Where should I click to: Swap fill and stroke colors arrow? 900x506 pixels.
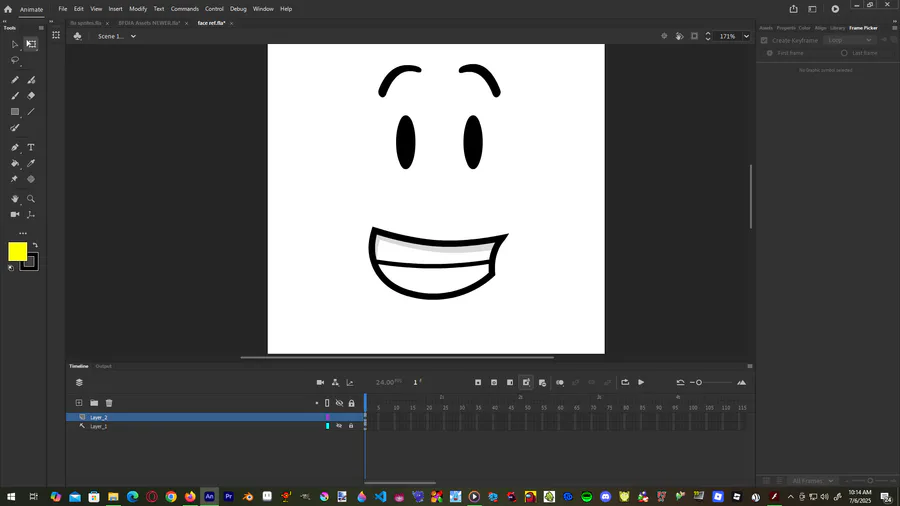[x=35, y=245]
